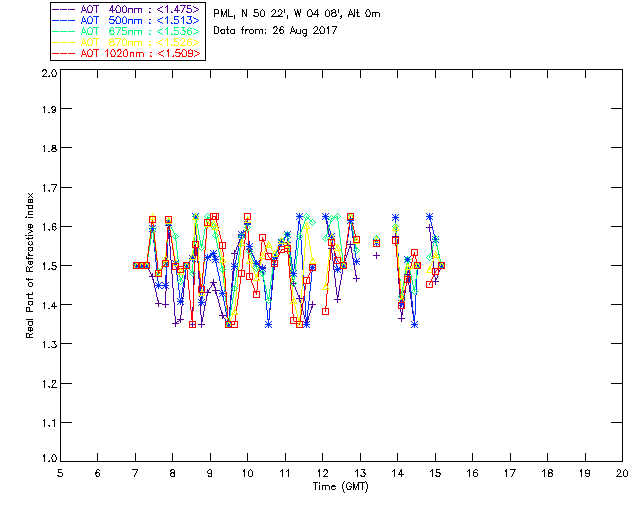This screenshot has height=512, width=640.
Task: Click the 'Time (GMT)' axis title
Action: click(340, 487)
